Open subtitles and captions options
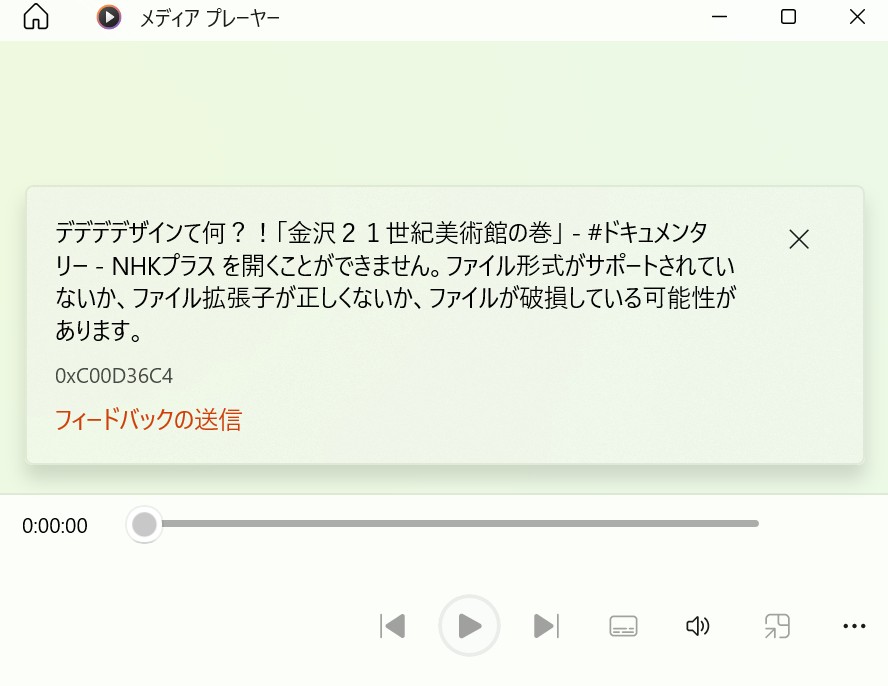Screen dimensions: 888x686 coord(623,626)
